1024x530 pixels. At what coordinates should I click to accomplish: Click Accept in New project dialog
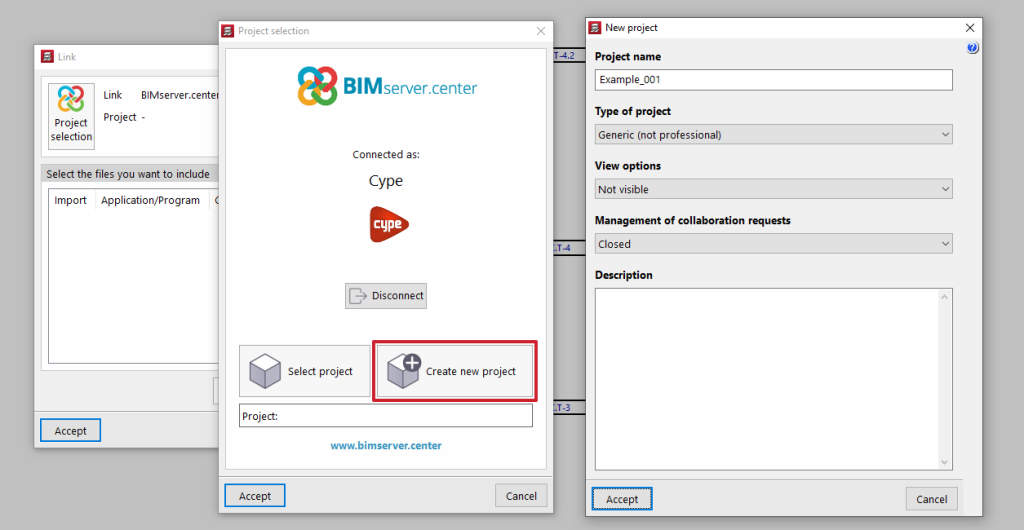tap(622, 499)
